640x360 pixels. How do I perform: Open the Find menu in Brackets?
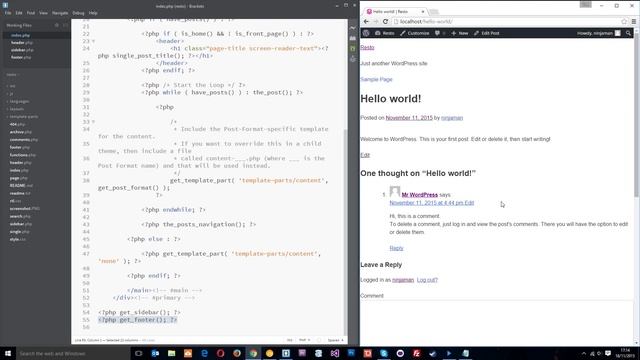point(31,13)
